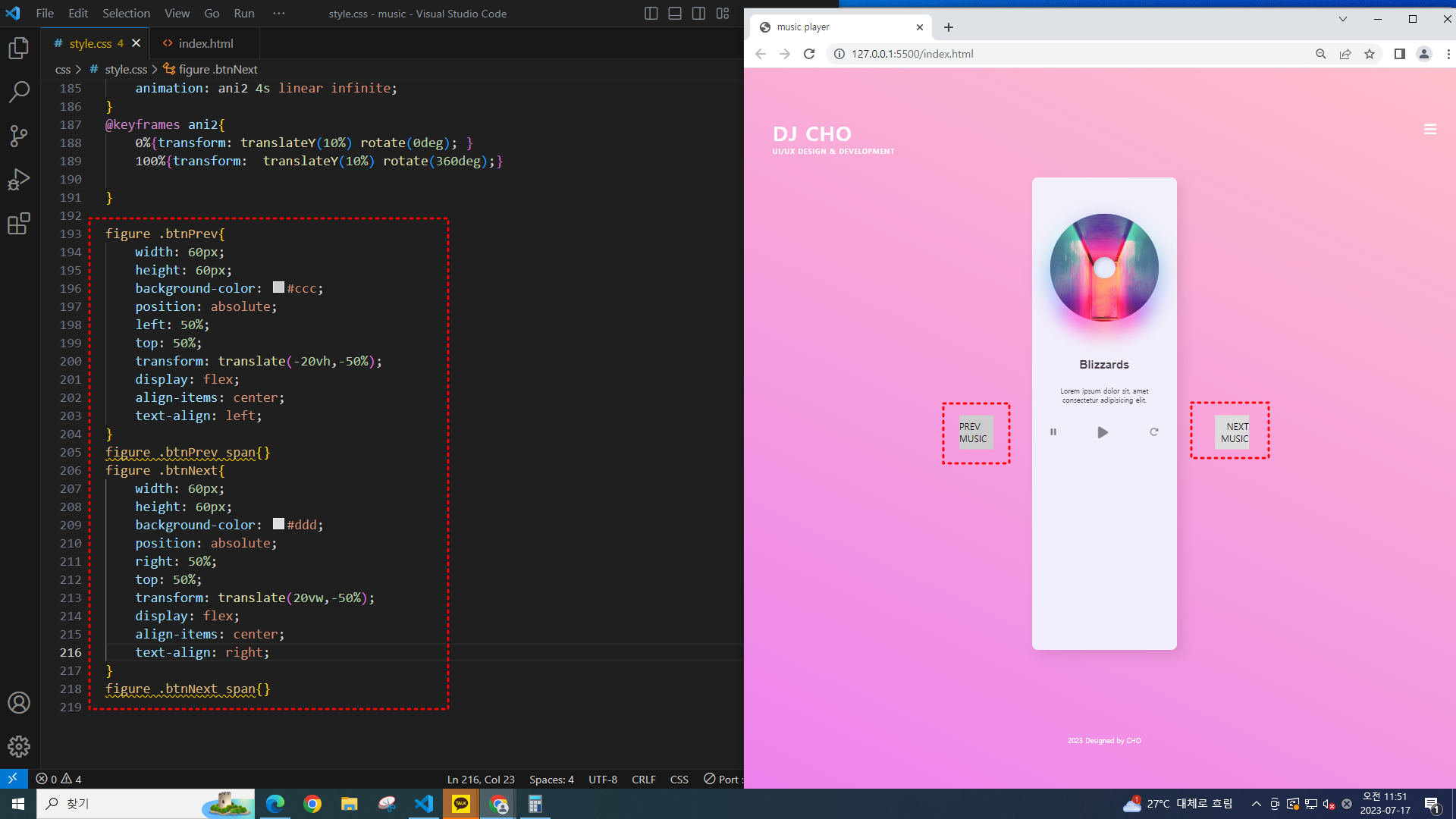Screen dimensions: 1456x819
Task: Expand the hamburger menu on web page
Action: 1430,130
